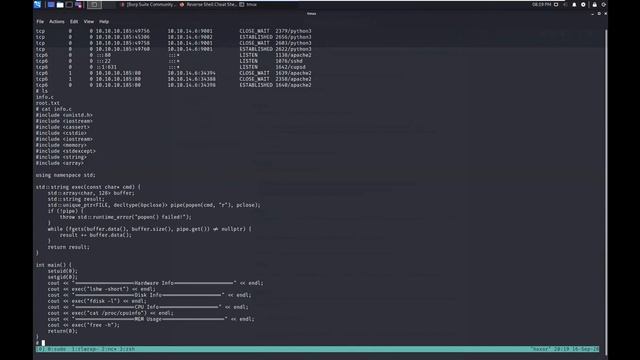Click the blue desktop panel icon
Image resolution: width=640 pixels, height=360 pixels.
tap(51, 5)
